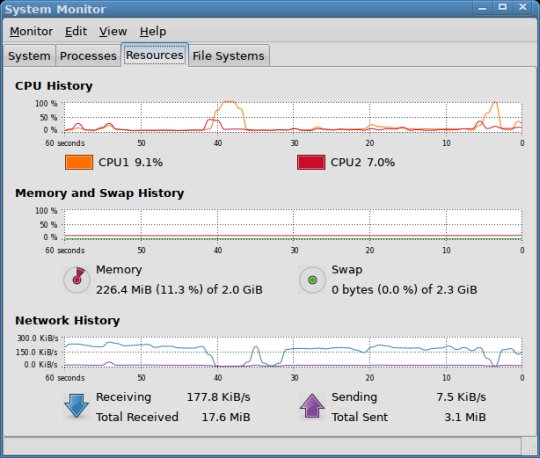The image size is (540, 458).
Task: Click the Total Sent value 3.1 MiB
Action: pos(465,417)
